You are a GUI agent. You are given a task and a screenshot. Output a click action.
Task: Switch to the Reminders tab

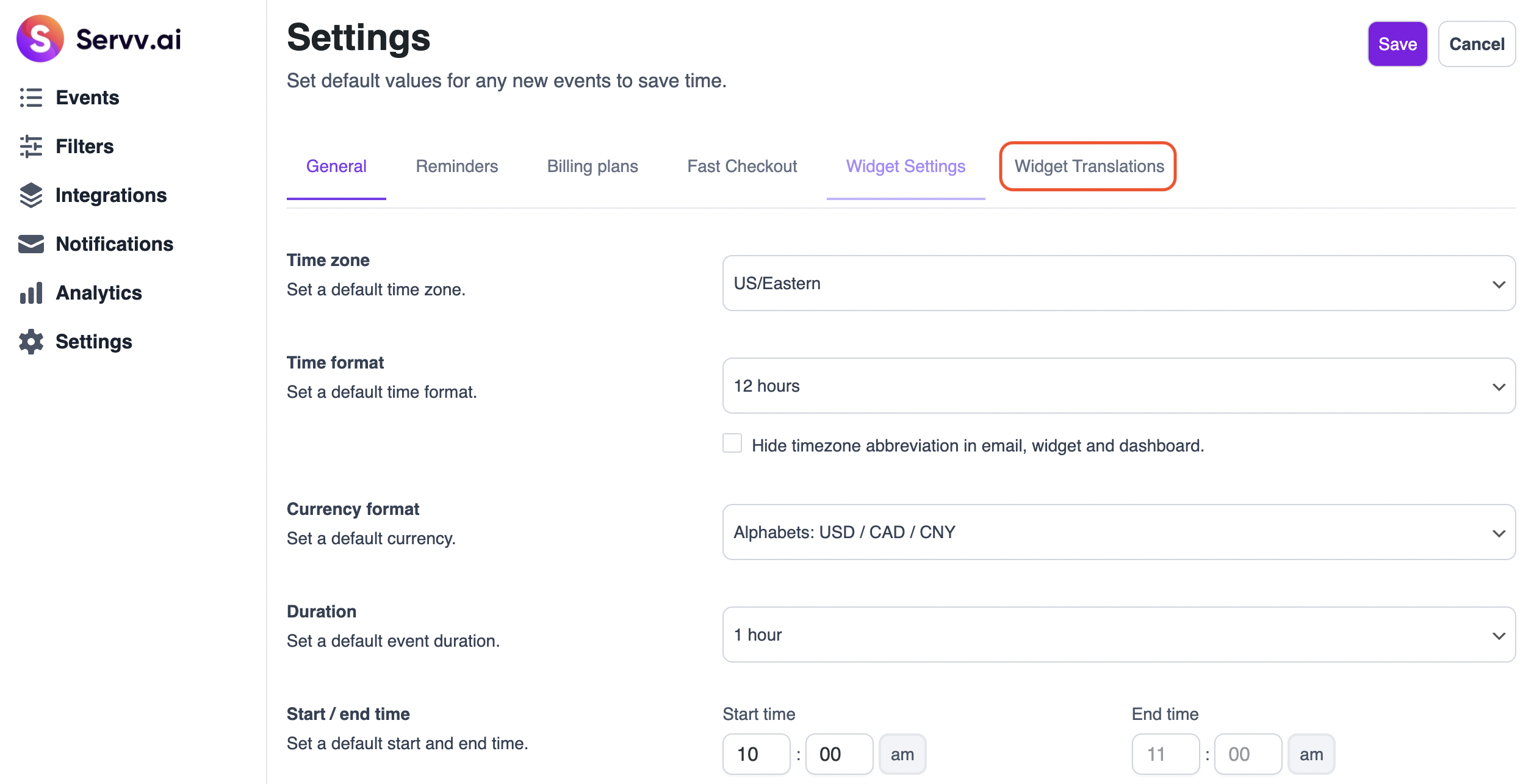tap(456, 166)
